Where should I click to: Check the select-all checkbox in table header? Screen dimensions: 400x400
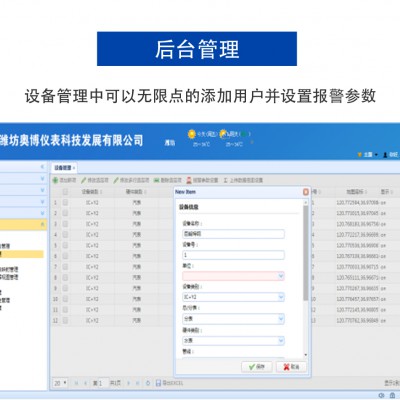click(x=65, y=191)
